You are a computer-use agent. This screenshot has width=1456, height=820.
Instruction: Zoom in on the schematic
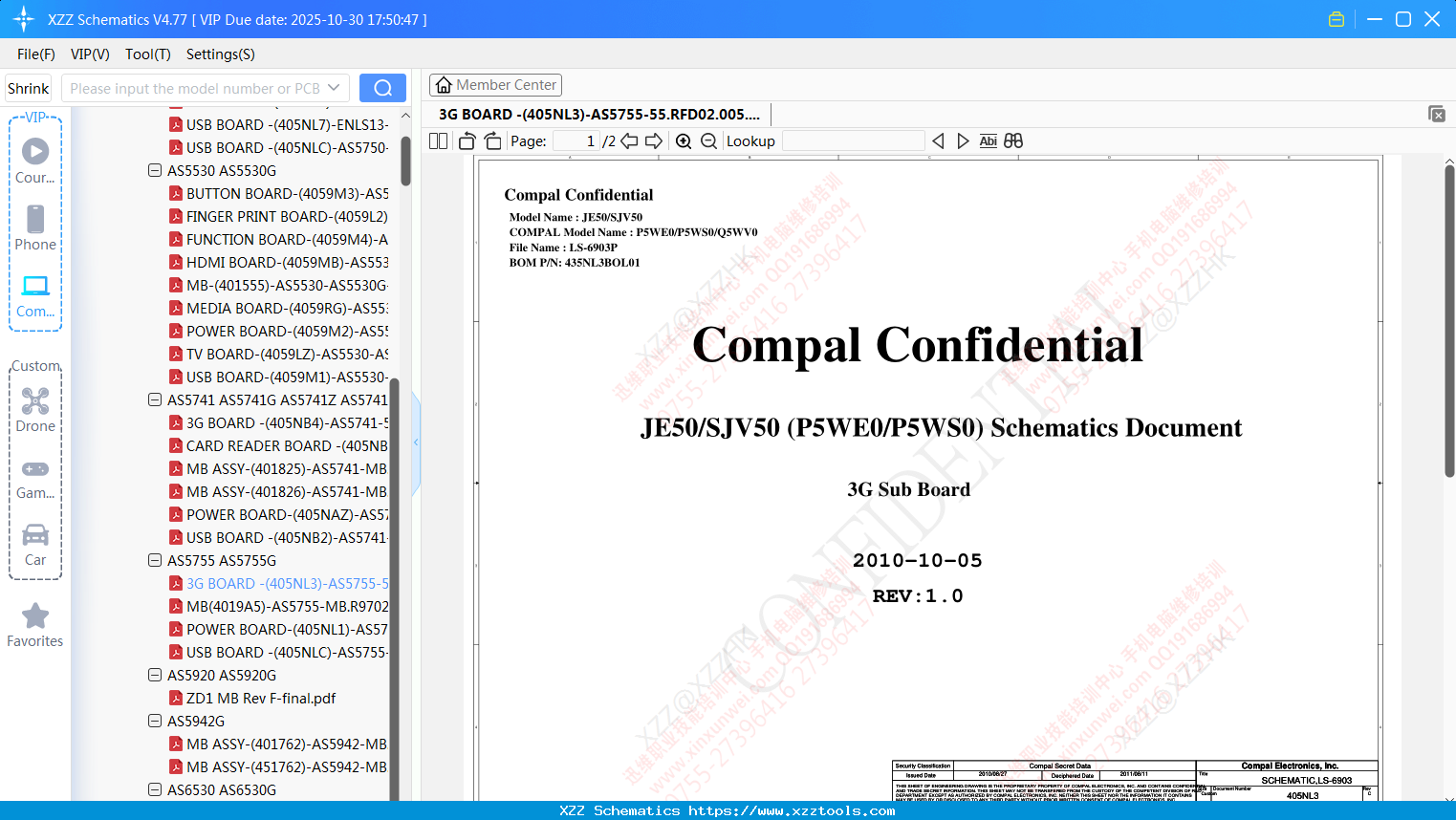coord(684,141)
